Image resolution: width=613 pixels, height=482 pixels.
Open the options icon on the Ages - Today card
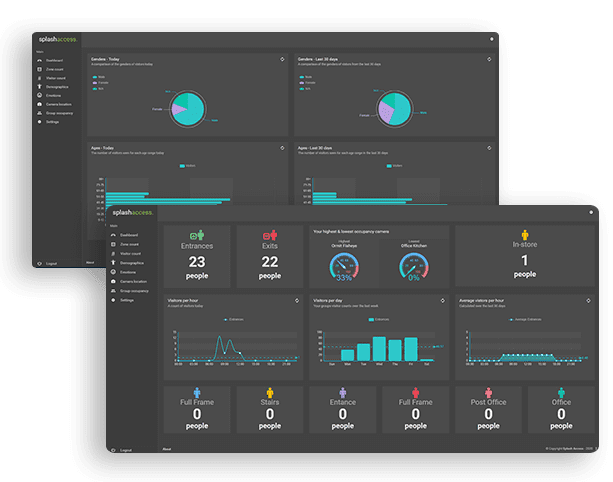point(282,148)
